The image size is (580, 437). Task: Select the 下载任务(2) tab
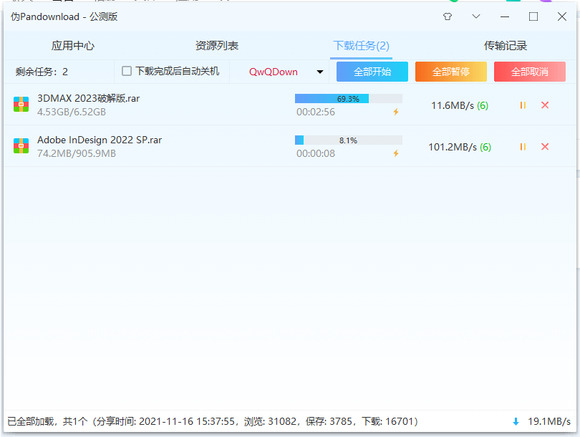[361, 46]
